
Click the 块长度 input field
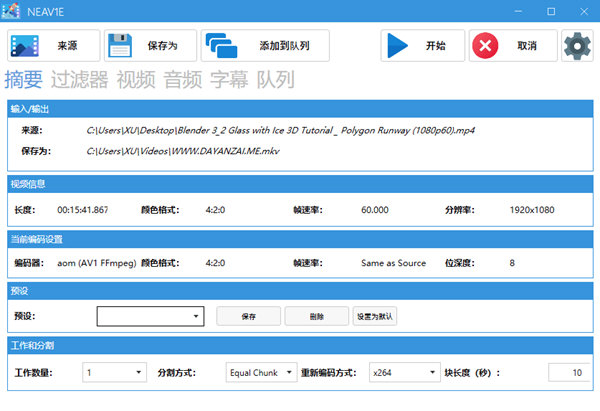(x=570, y=372)
